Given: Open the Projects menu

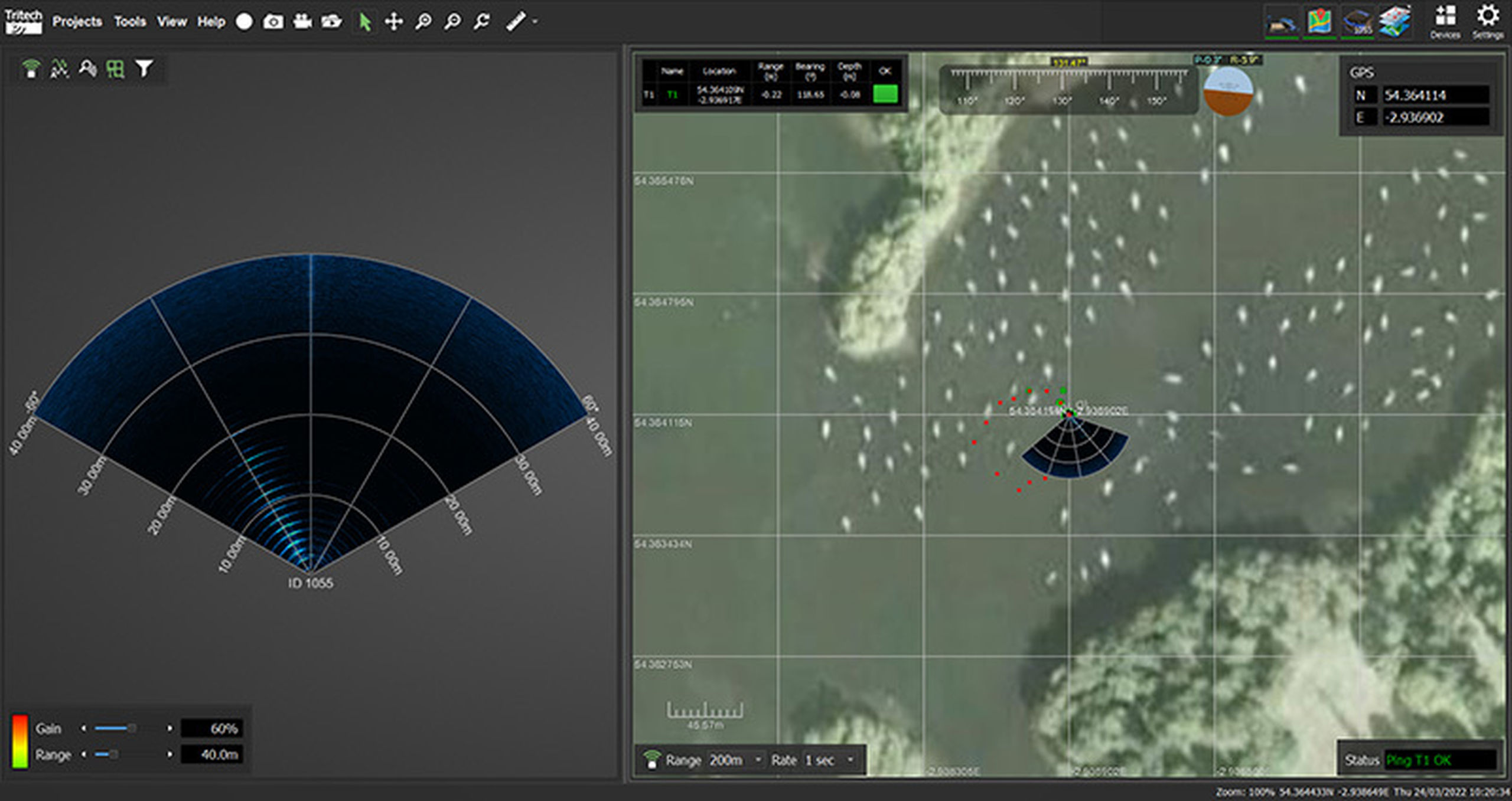Looking at the screenshot, I should click(x=77, y=22).
